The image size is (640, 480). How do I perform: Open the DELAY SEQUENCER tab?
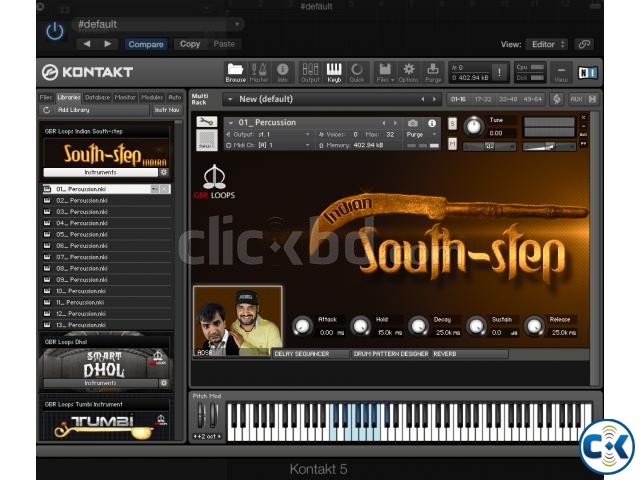(311, 354)
